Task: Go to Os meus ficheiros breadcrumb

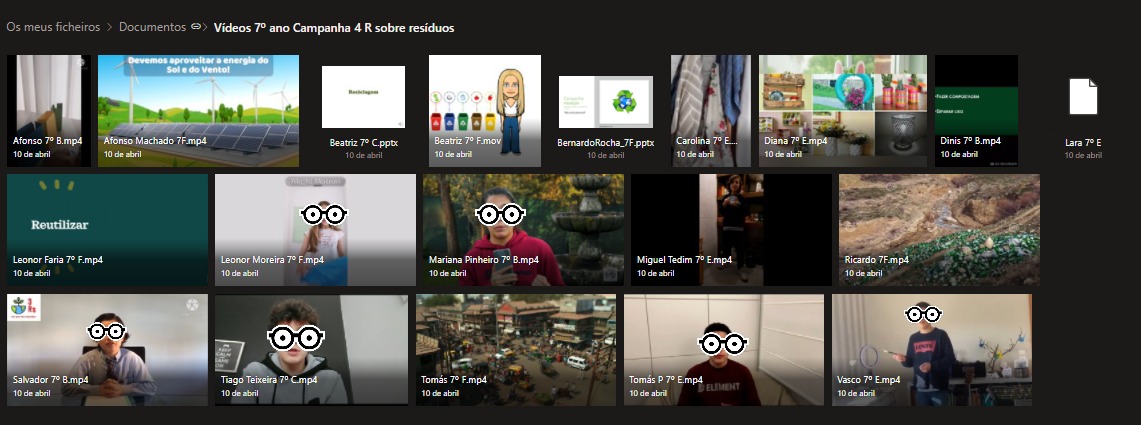Action: [51, 27]
